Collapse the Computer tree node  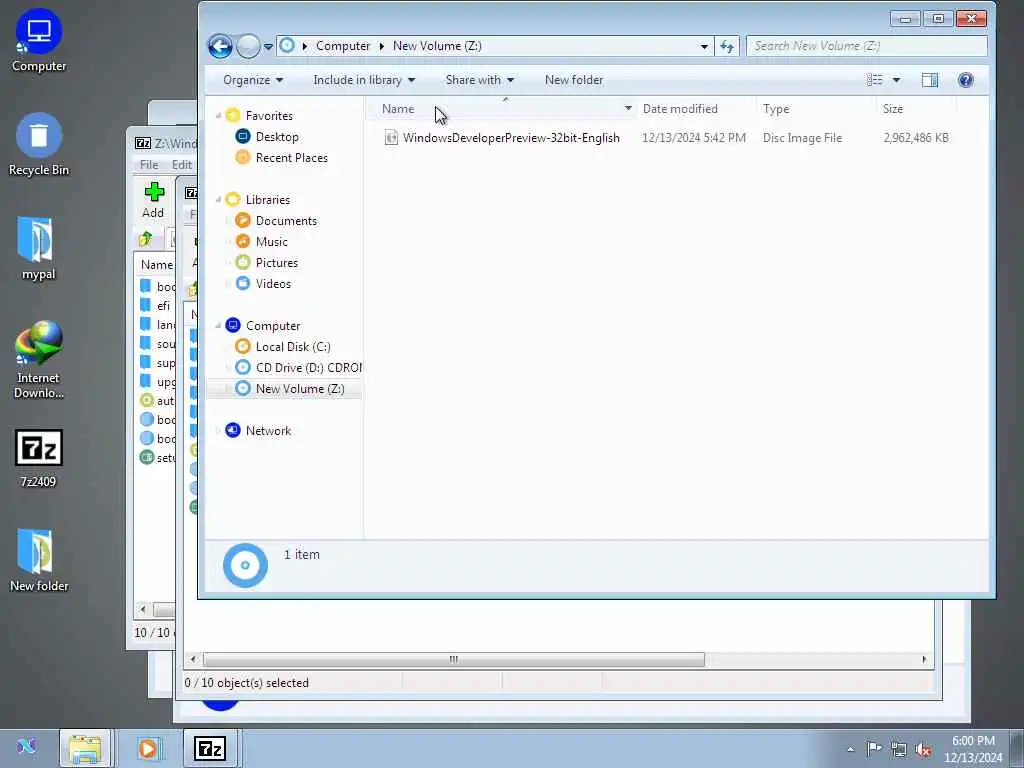(x=218, y=326)
